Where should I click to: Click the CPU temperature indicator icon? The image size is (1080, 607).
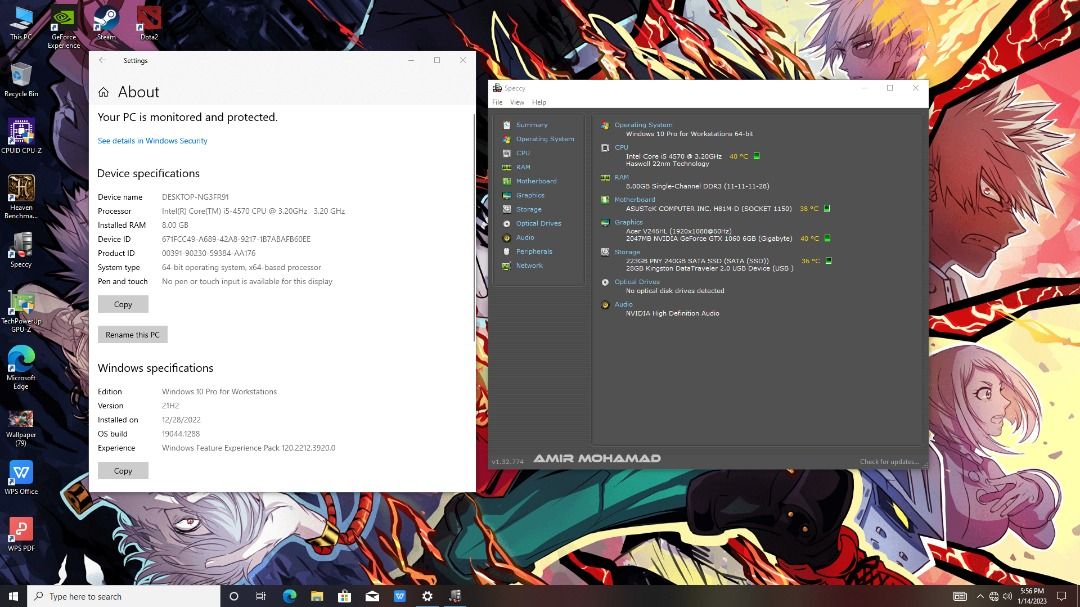(756, 156)
